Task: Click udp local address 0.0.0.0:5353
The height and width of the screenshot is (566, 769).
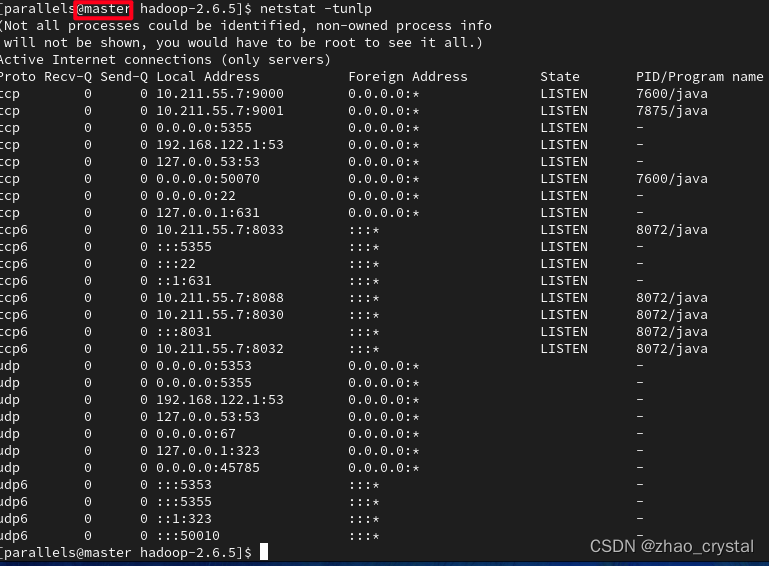Action: click(204, 366)
